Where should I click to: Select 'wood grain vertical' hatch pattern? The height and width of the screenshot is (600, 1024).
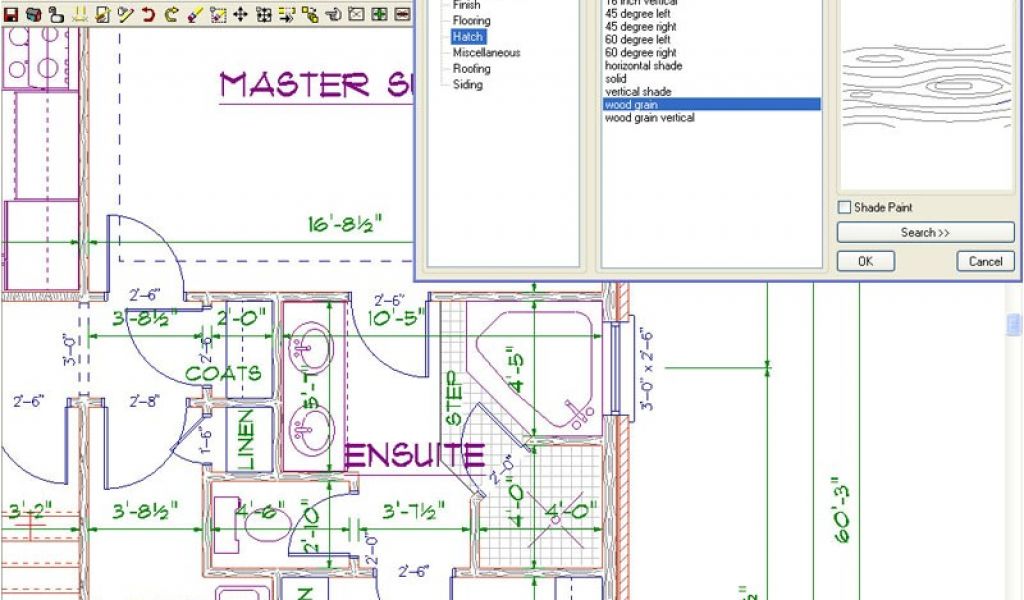coord(649,118)
